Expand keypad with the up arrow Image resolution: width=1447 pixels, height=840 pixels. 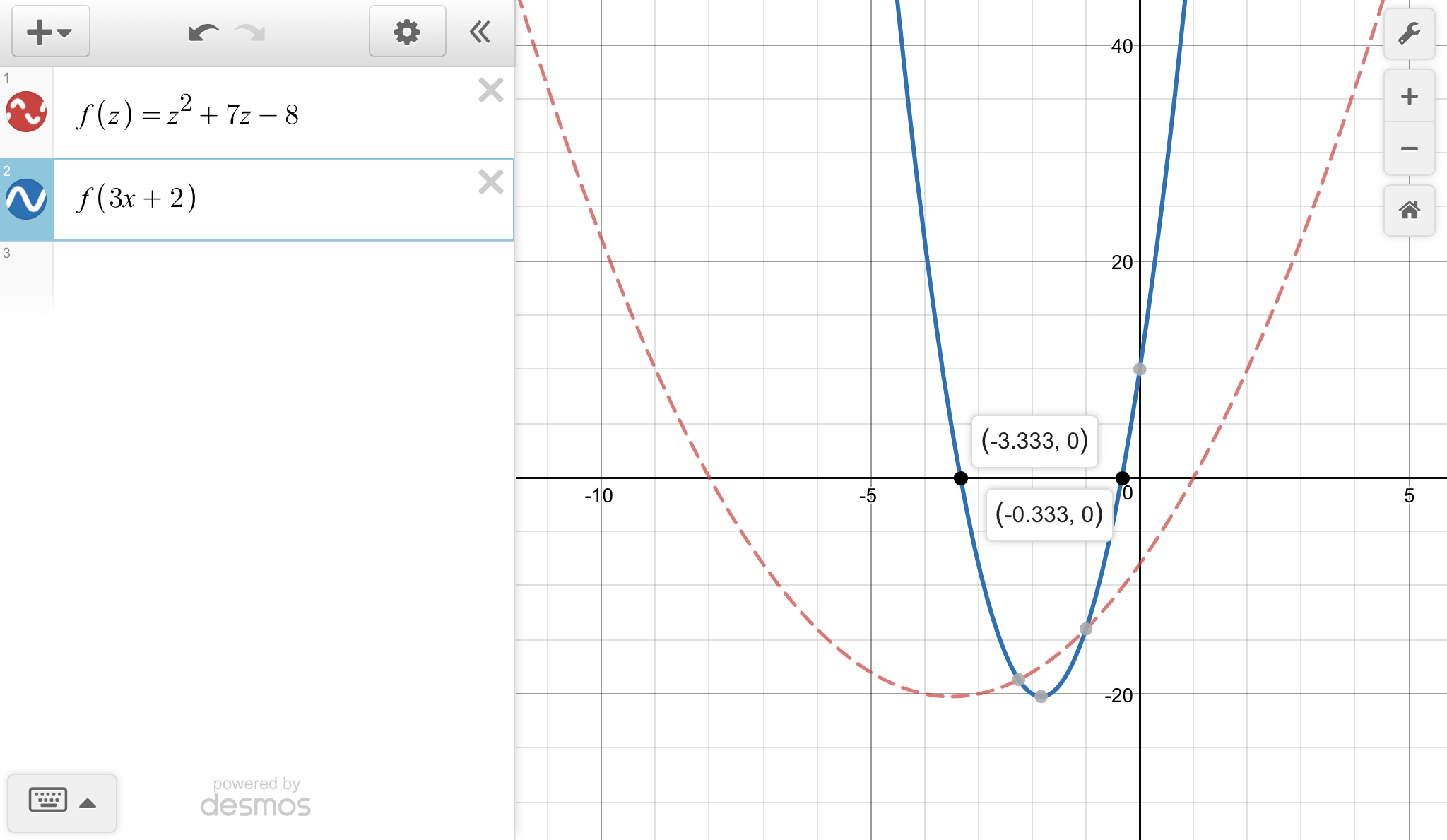[88, 803]
